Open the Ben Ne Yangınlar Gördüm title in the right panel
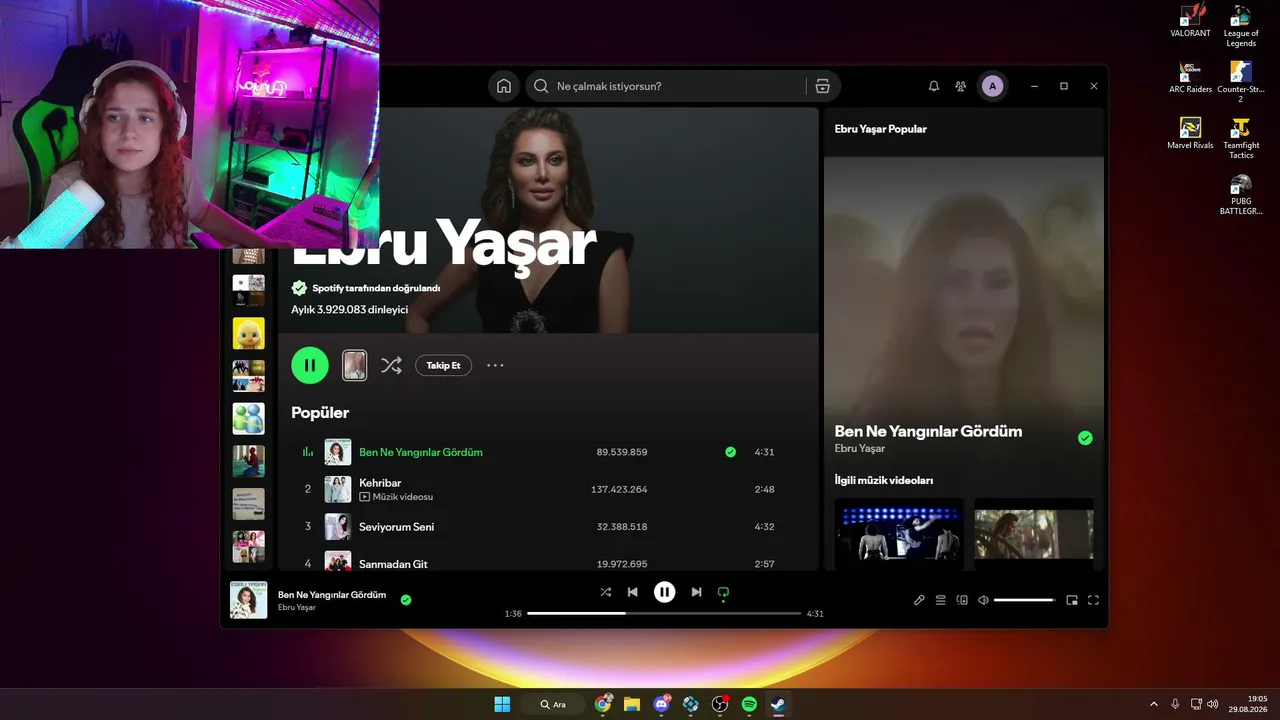The height and width of the screenshot is (720, 1280). click(x=928, y=431)
